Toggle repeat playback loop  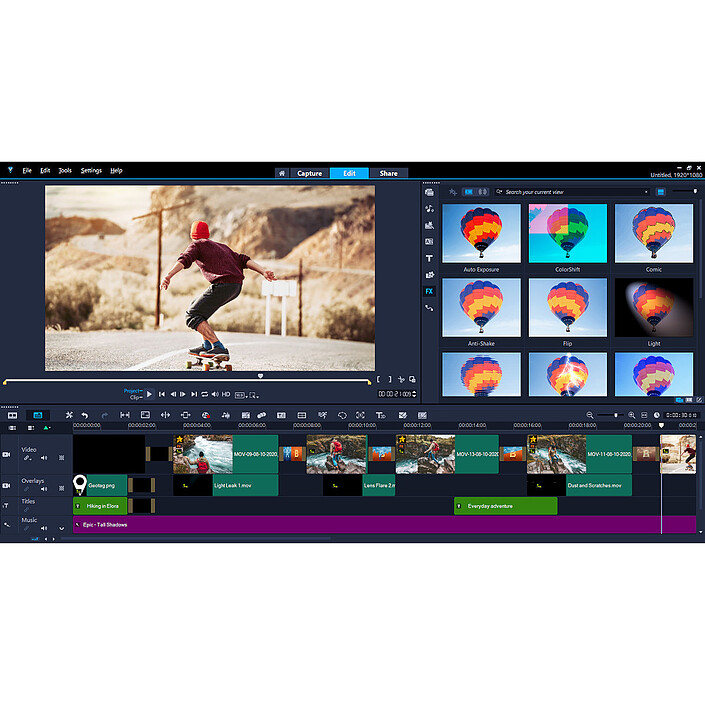click(x=205, y=394)
